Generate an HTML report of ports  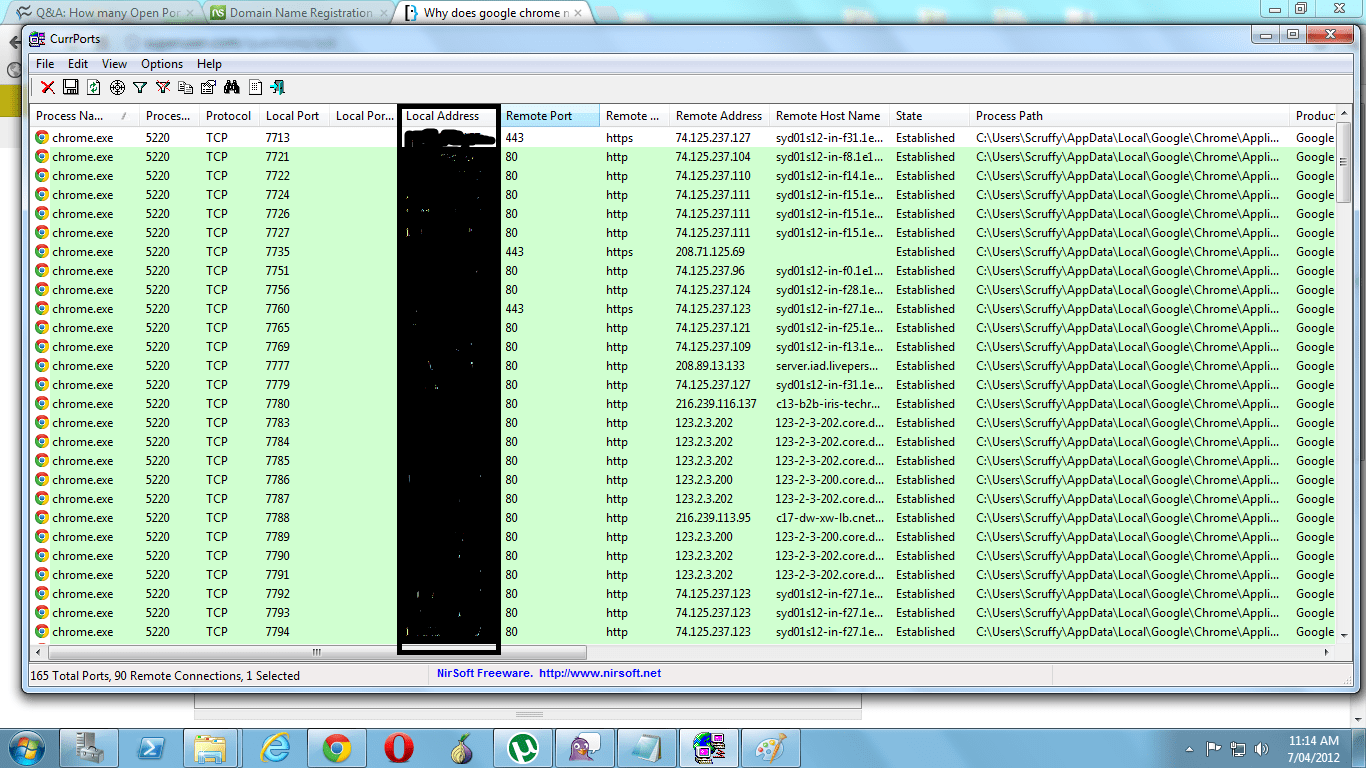pyautogui.click(x=254, y=87)
